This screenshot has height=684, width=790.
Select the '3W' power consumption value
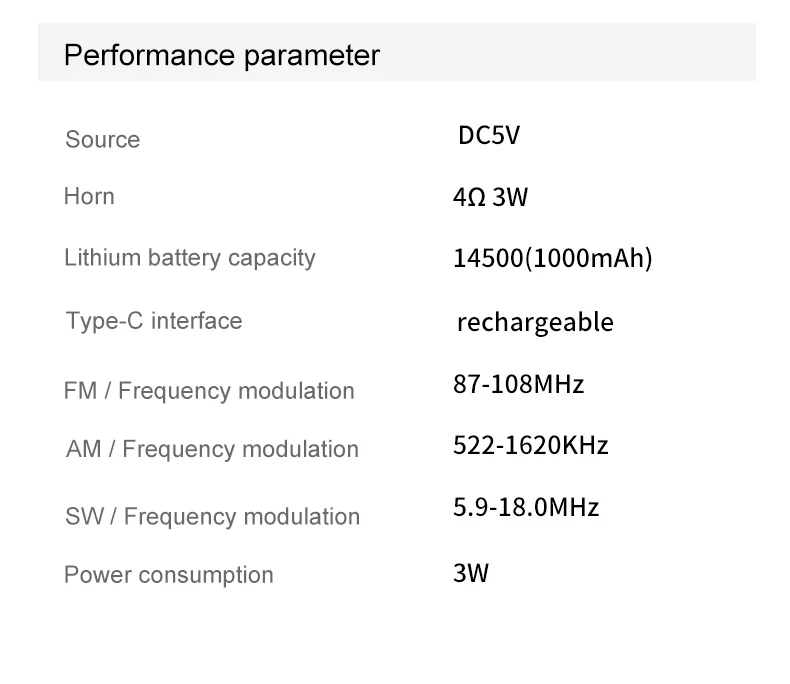(x=471, y=574)
